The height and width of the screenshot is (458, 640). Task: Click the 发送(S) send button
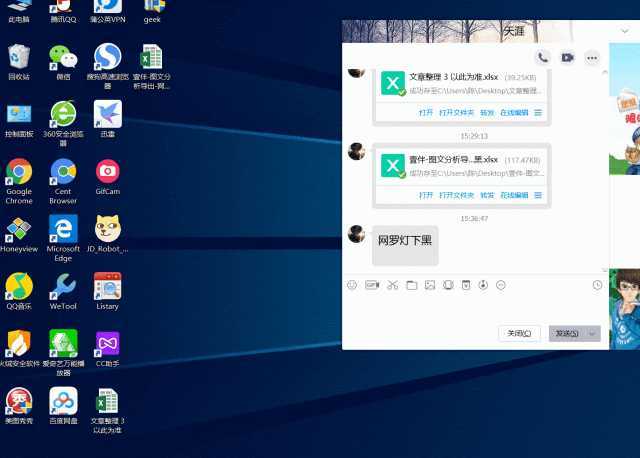[x=567, y=333]
